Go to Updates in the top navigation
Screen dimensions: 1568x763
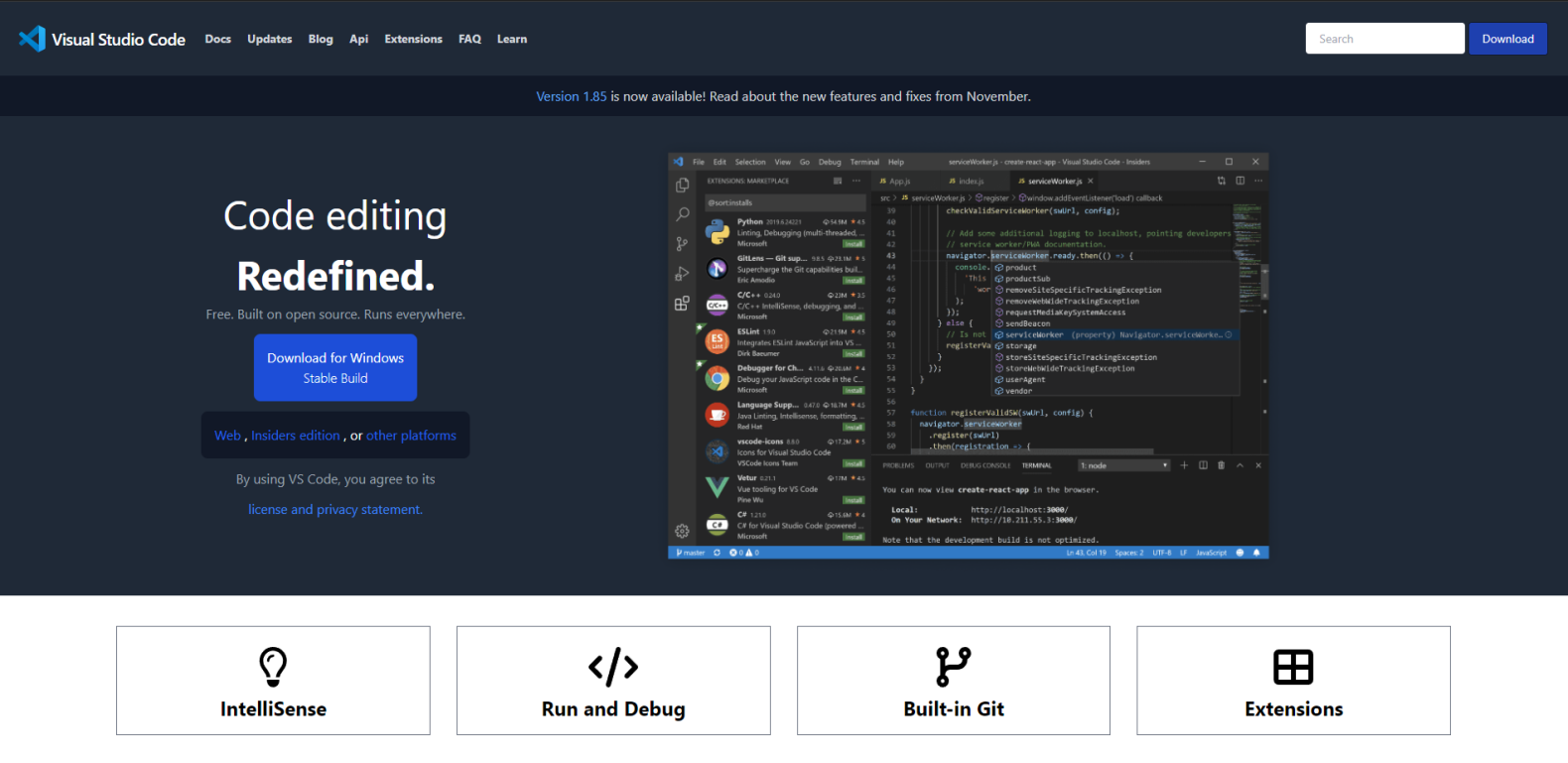coord(270,40)
